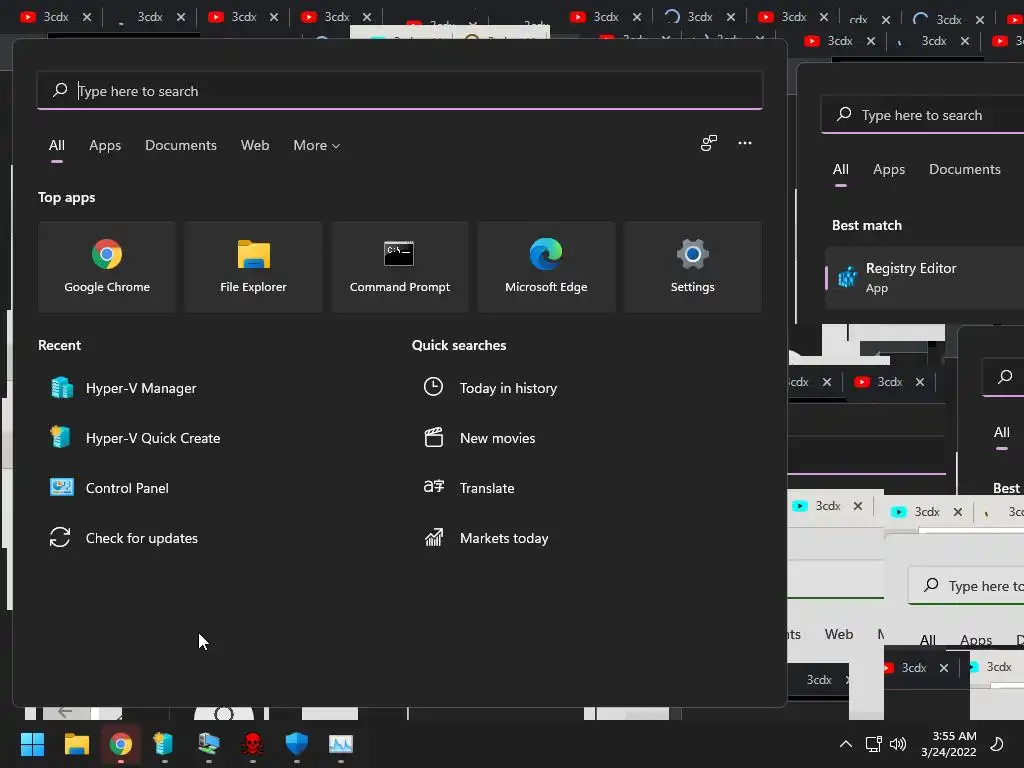Viewport: 1024px width, 768px height.
Task: Click the background window search field
Action: pyautogui.click(x=922, y=115)
